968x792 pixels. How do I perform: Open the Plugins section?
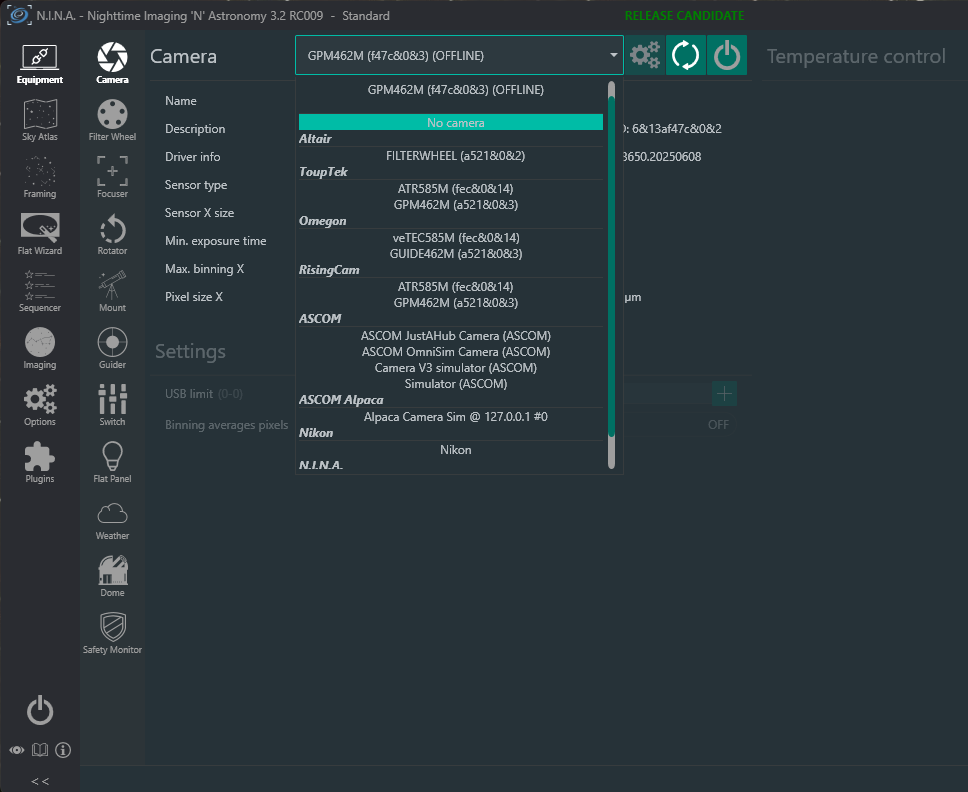tap(40, 462)
